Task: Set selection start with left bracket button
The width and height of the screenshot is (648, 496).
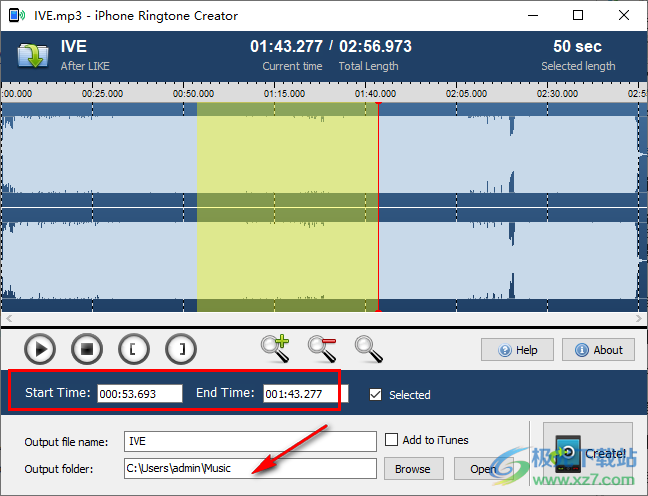Action: click(x=134, y=349)
